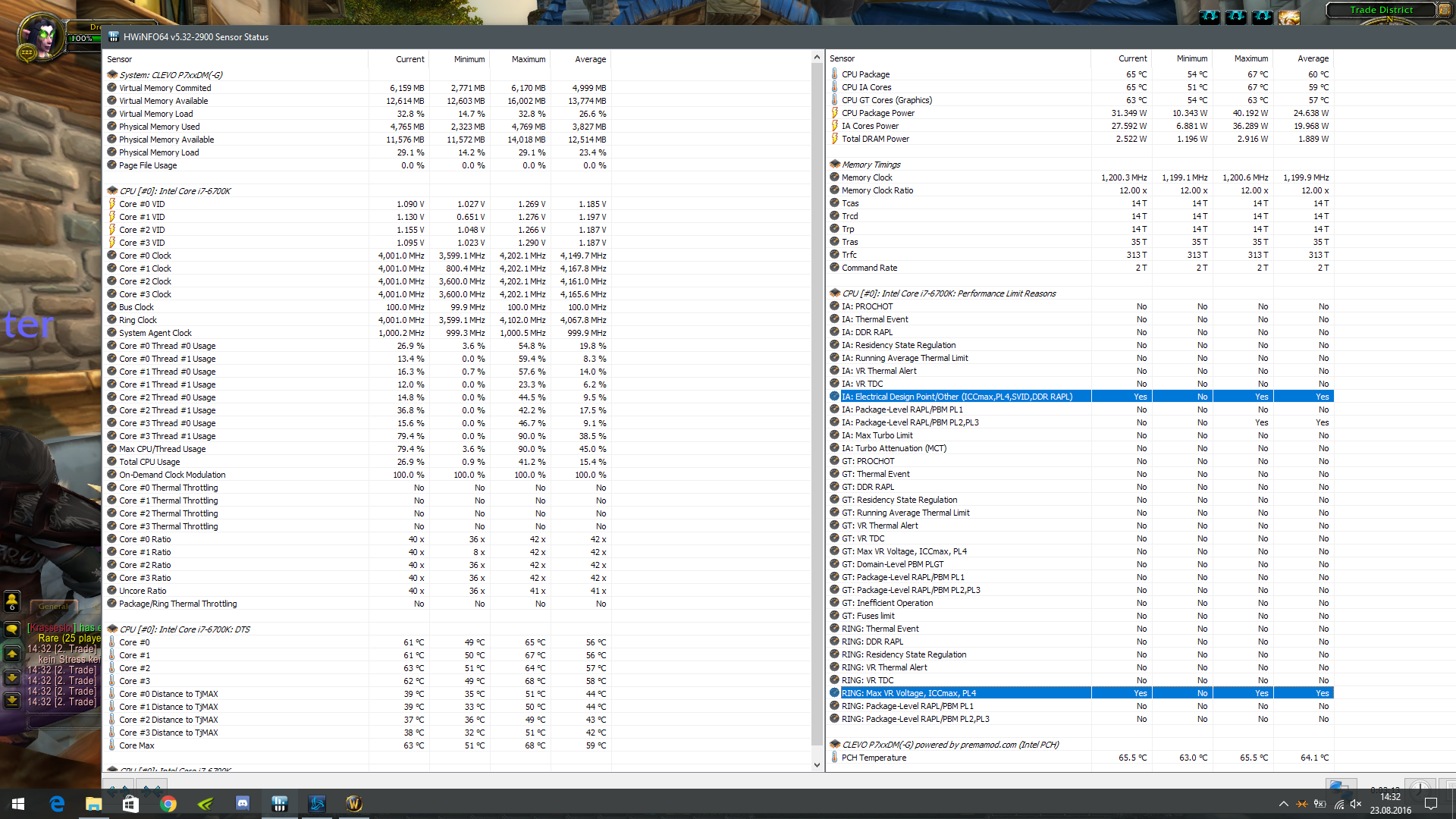1456x819 pixels.
Task: Select the Total DRAM Power row
Action: pos(1080,139)
